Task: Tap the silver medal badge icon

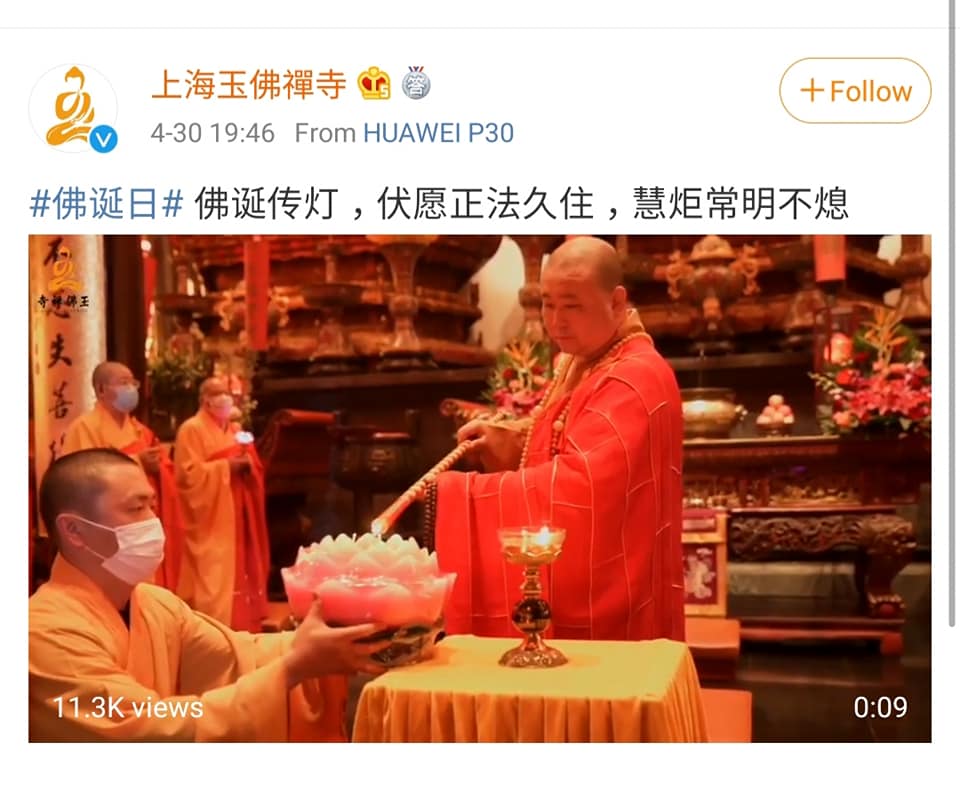Action: pos(416,83)
